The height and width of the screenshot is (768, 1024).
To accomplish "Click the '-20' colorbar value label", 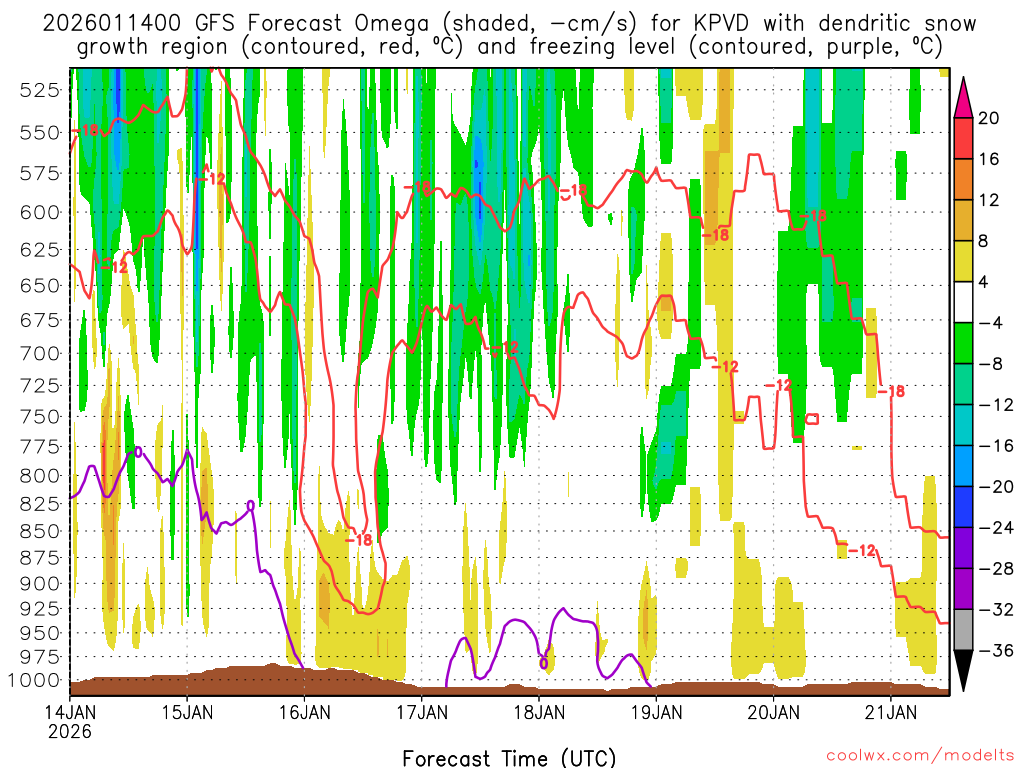I will (997, 487).
